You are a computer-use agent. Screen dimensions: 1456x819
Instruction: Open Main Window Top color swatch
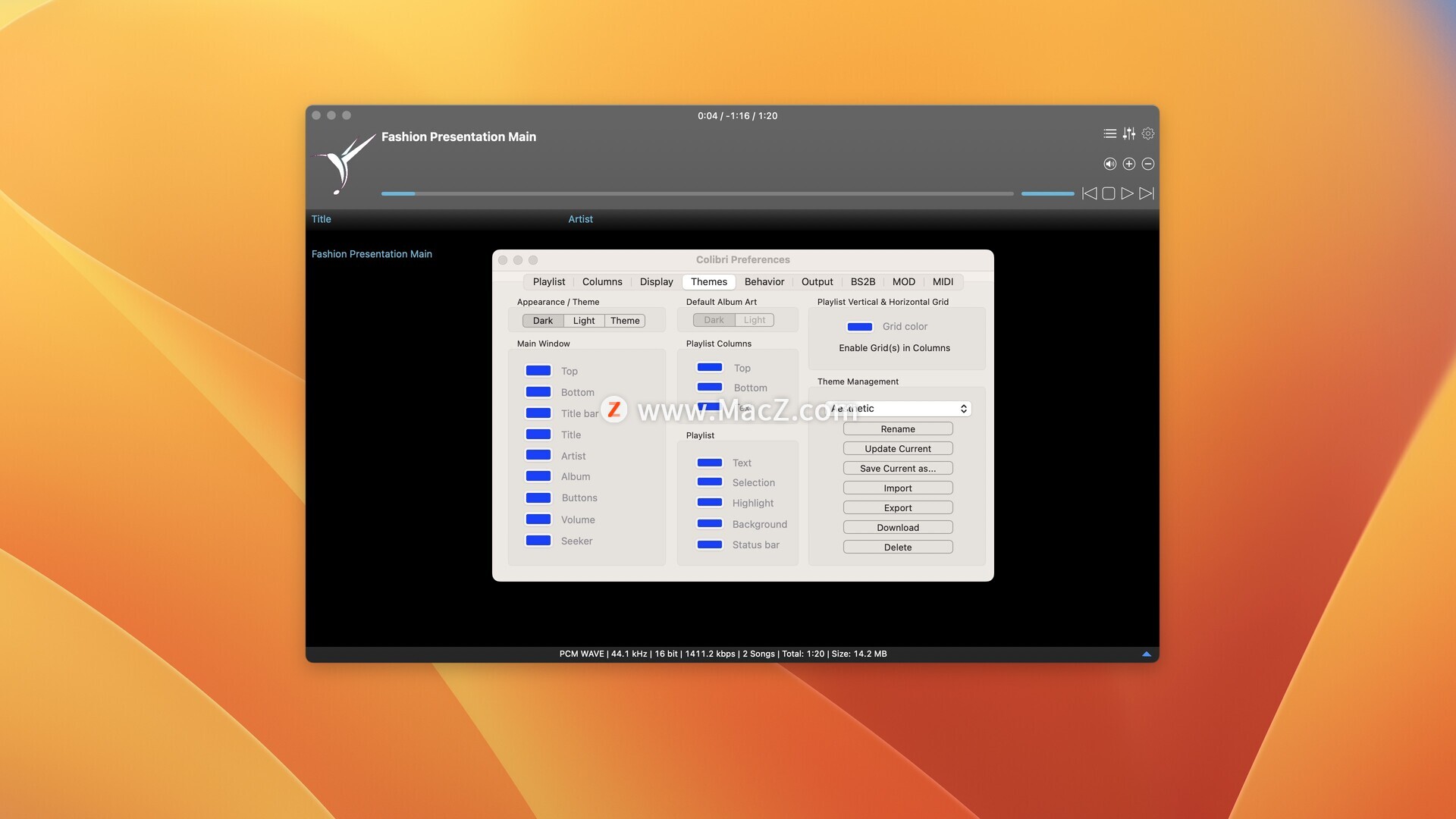(538, 371)
